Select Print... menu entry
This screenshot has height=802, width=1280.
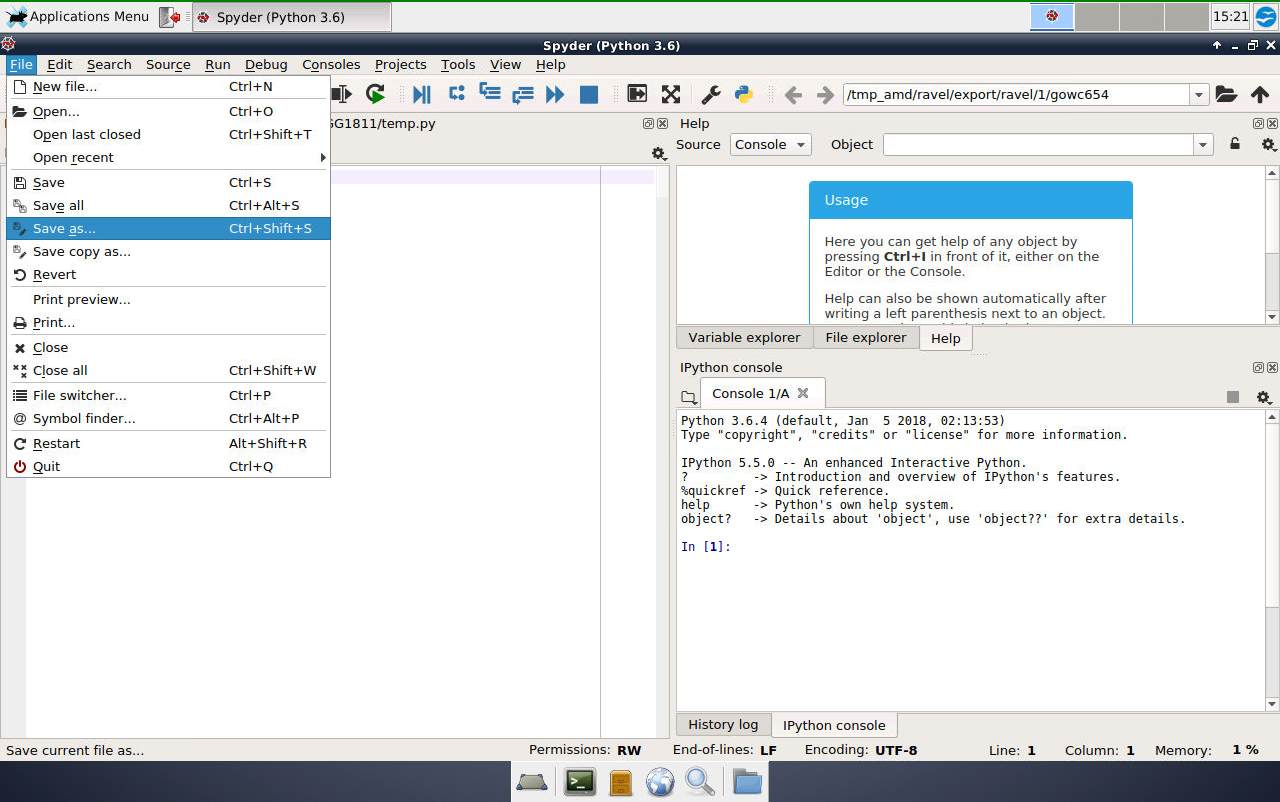[x=168, y=322]
